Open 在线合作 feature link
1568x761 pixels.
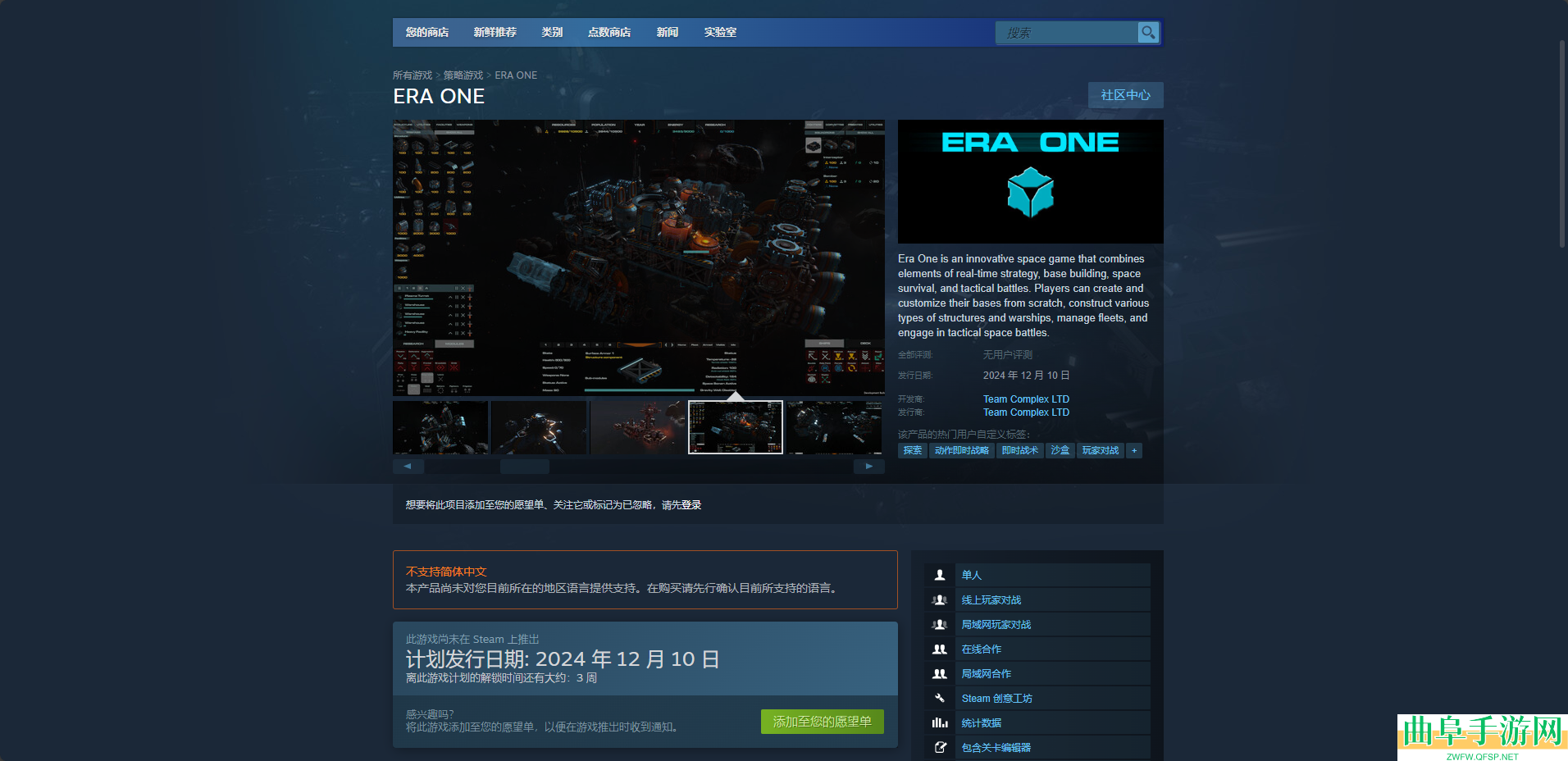click(982, 649)
